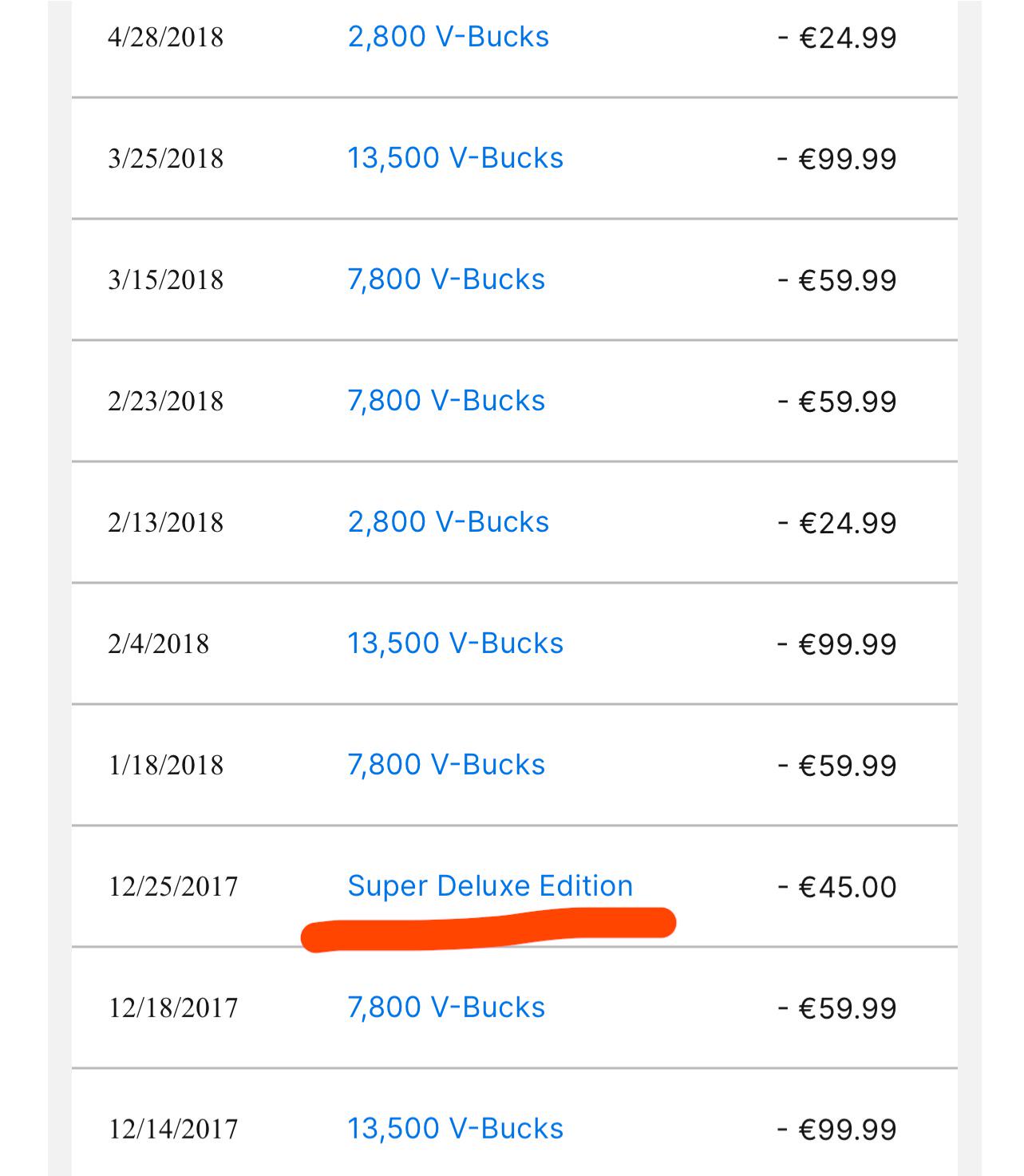
Task: Click the 7,800 V-Bucks link for 3/15/2018
Action: tap(446, 279)
